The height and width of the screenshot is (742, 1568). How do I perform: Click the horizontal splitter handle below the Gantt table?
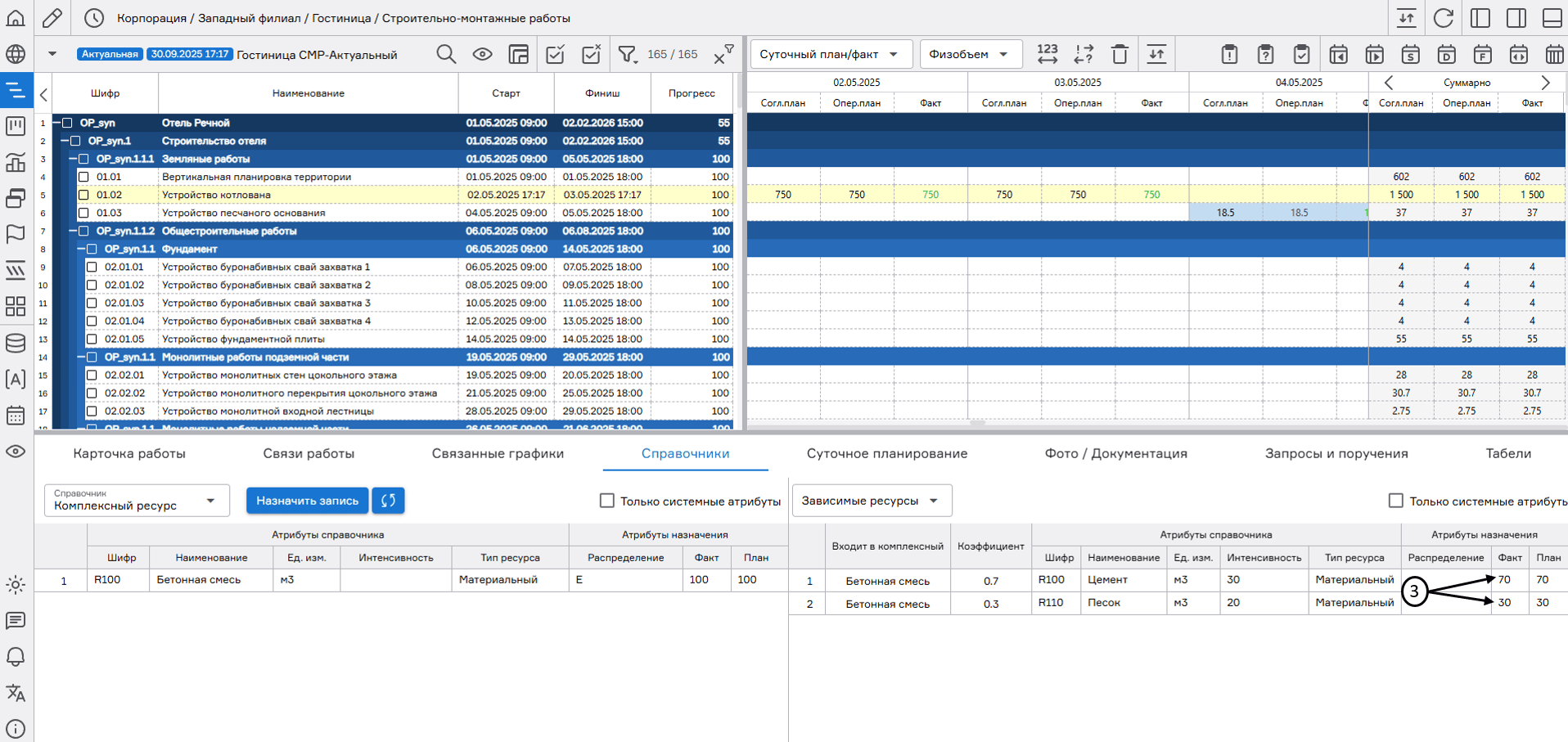click(977, 424)
